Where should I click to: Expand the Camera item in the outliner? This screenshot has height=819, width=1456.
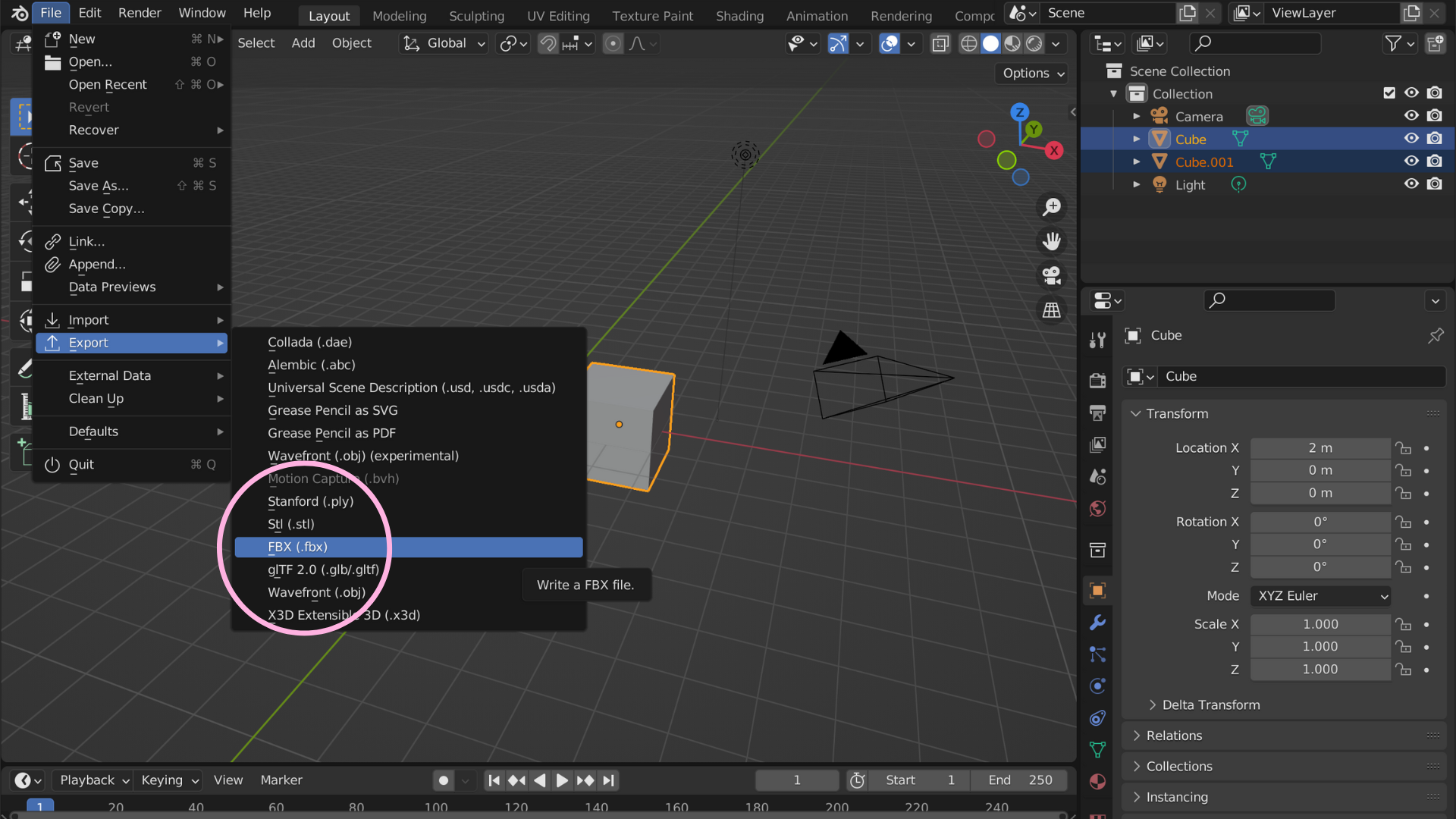coord(1137,116)
